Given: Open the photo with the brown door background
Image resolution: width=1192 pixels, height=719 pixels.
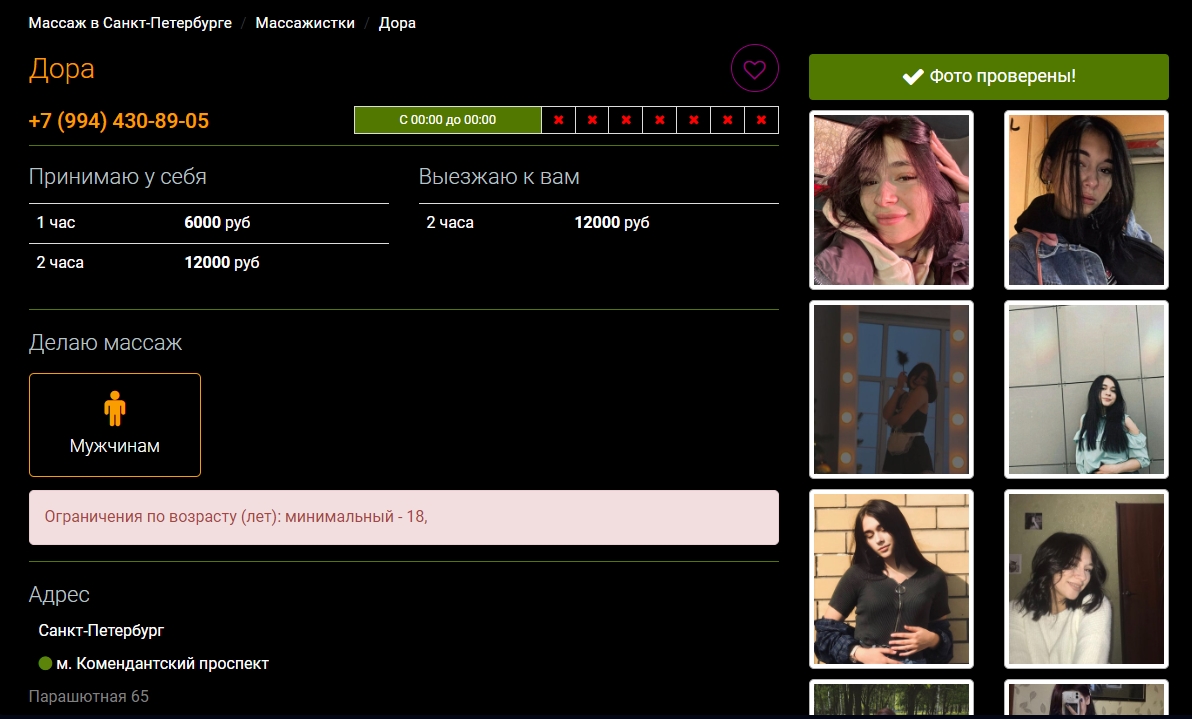Looking at the screenshot, I should [1086, 579].
